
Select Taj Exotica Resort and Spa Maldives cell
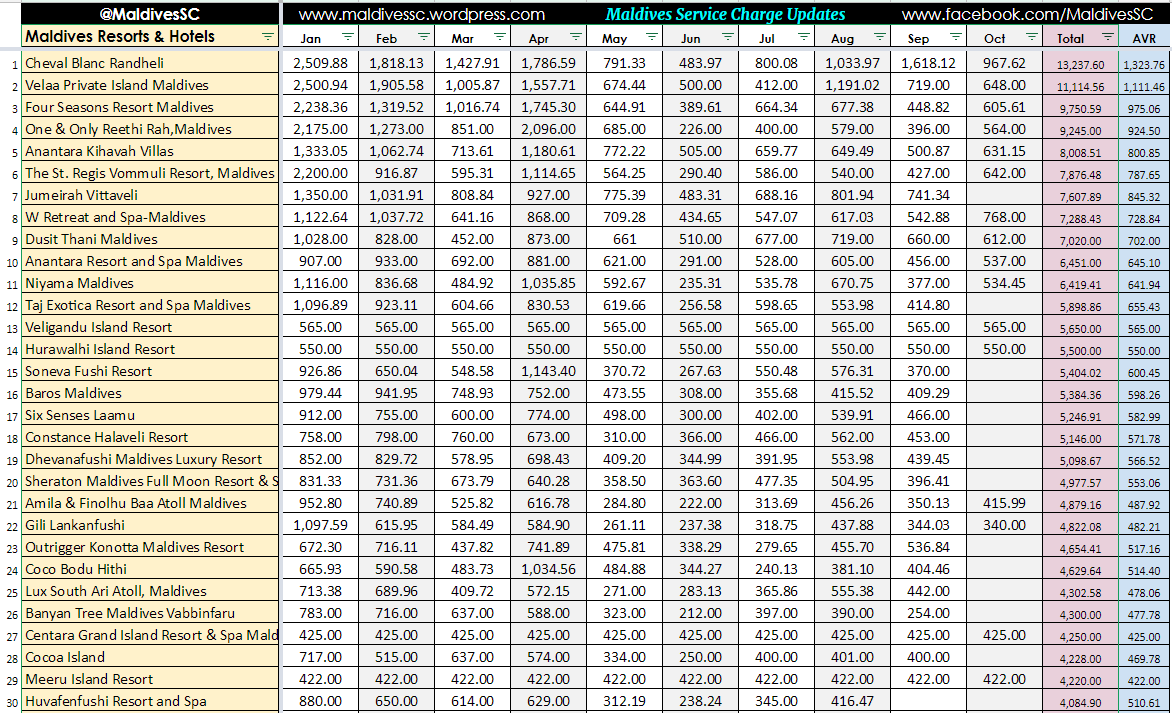coord(150,305)
